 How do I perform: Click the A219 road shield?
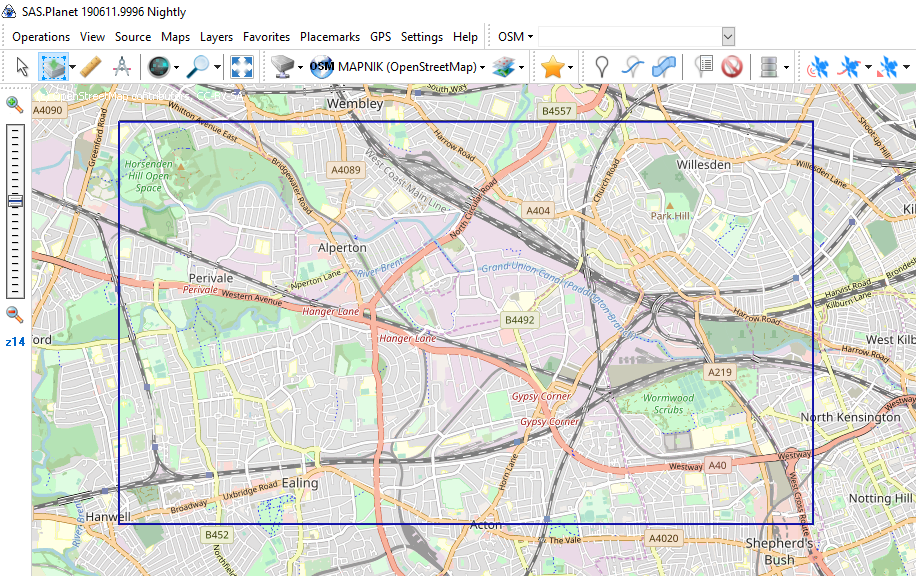pos(720,372)
